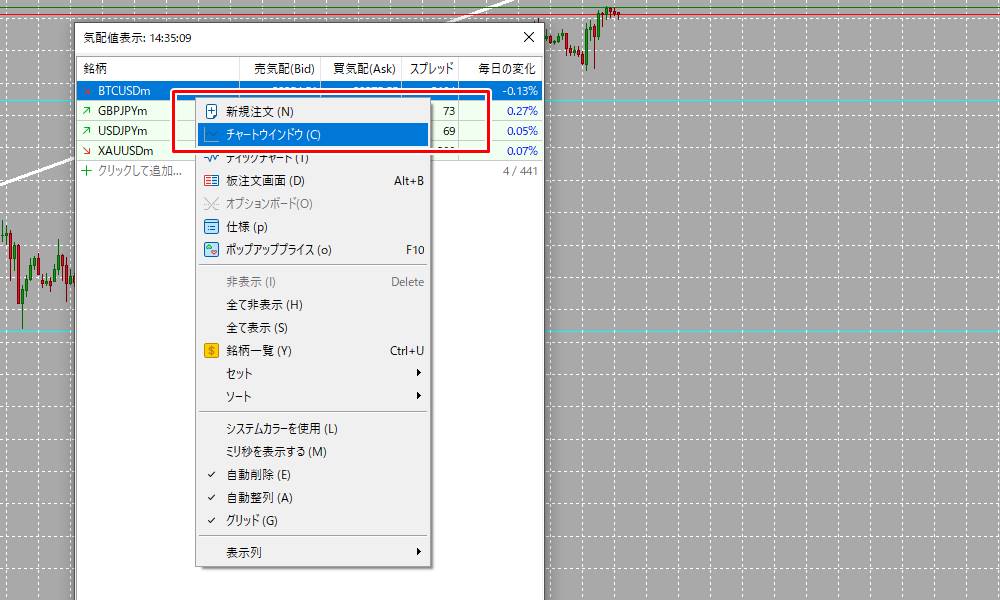Toggle the 自動削除 (E) checkmark option
Screen dimensions: 1000x600
point(259,475)
